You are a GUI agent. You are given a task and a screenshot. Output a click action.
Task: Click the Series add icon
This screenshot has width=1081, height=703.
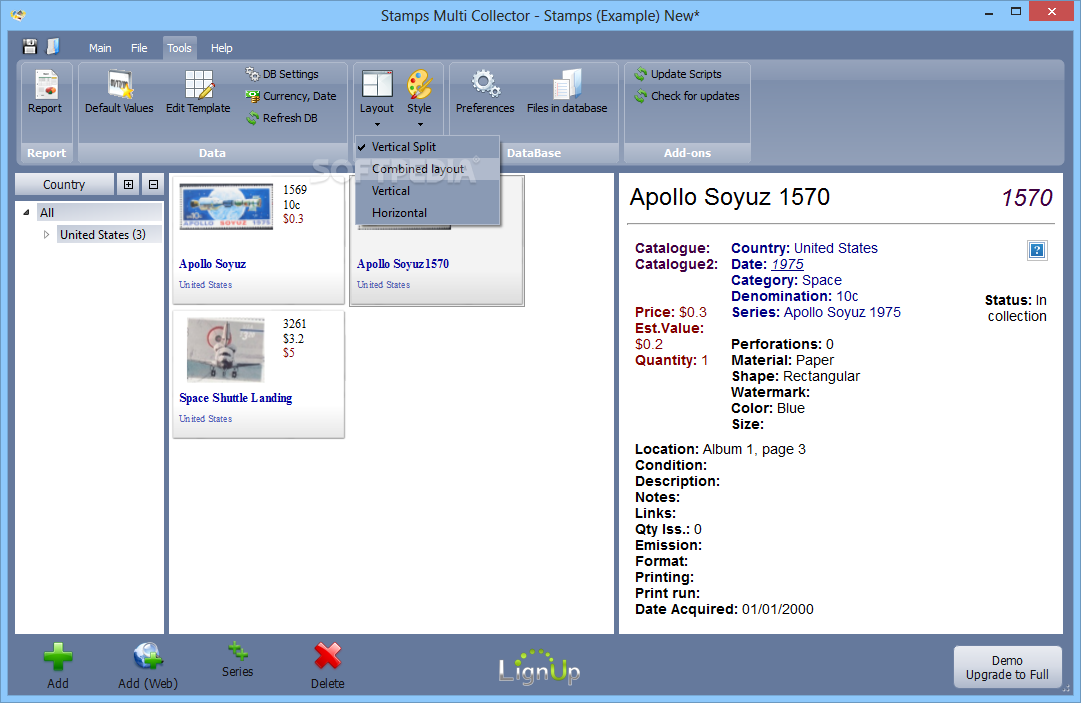[238, 651]
